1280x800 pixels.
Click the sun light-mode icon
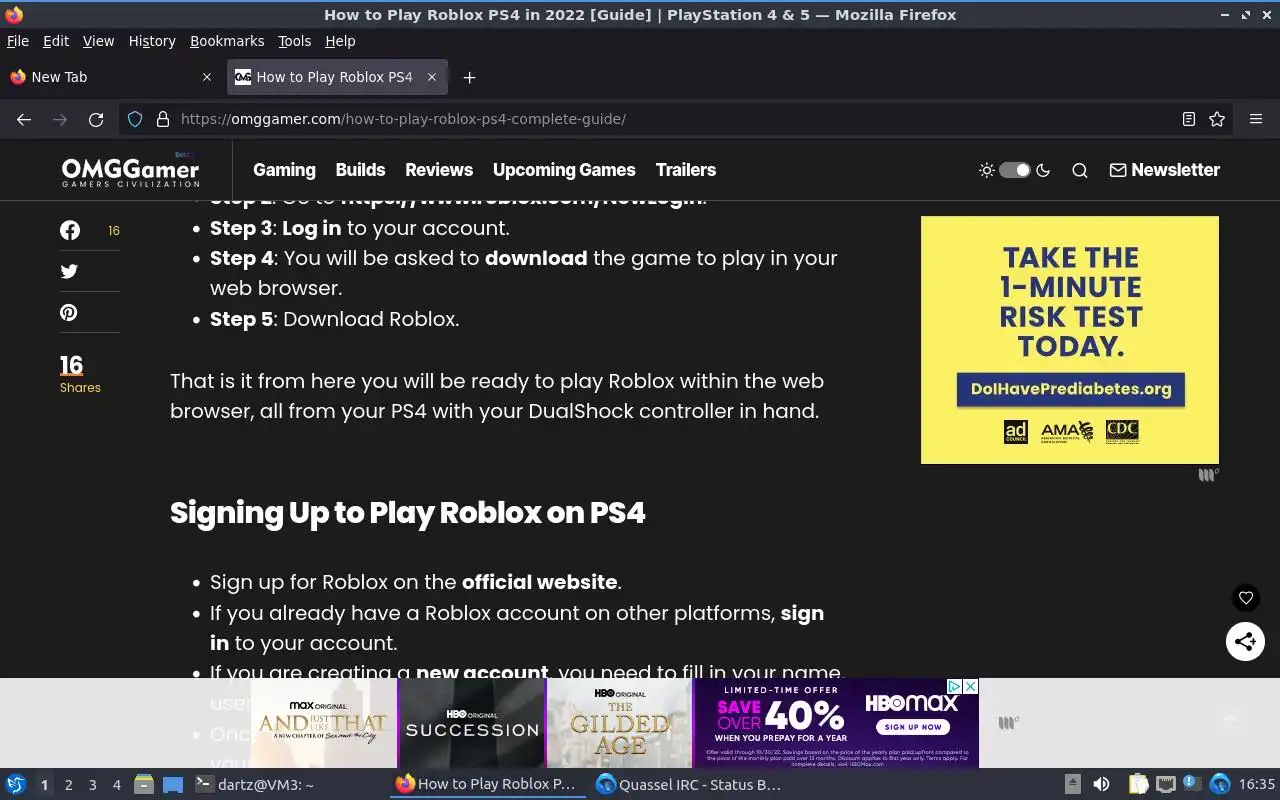pyautogui.click(x=987, y=170)
